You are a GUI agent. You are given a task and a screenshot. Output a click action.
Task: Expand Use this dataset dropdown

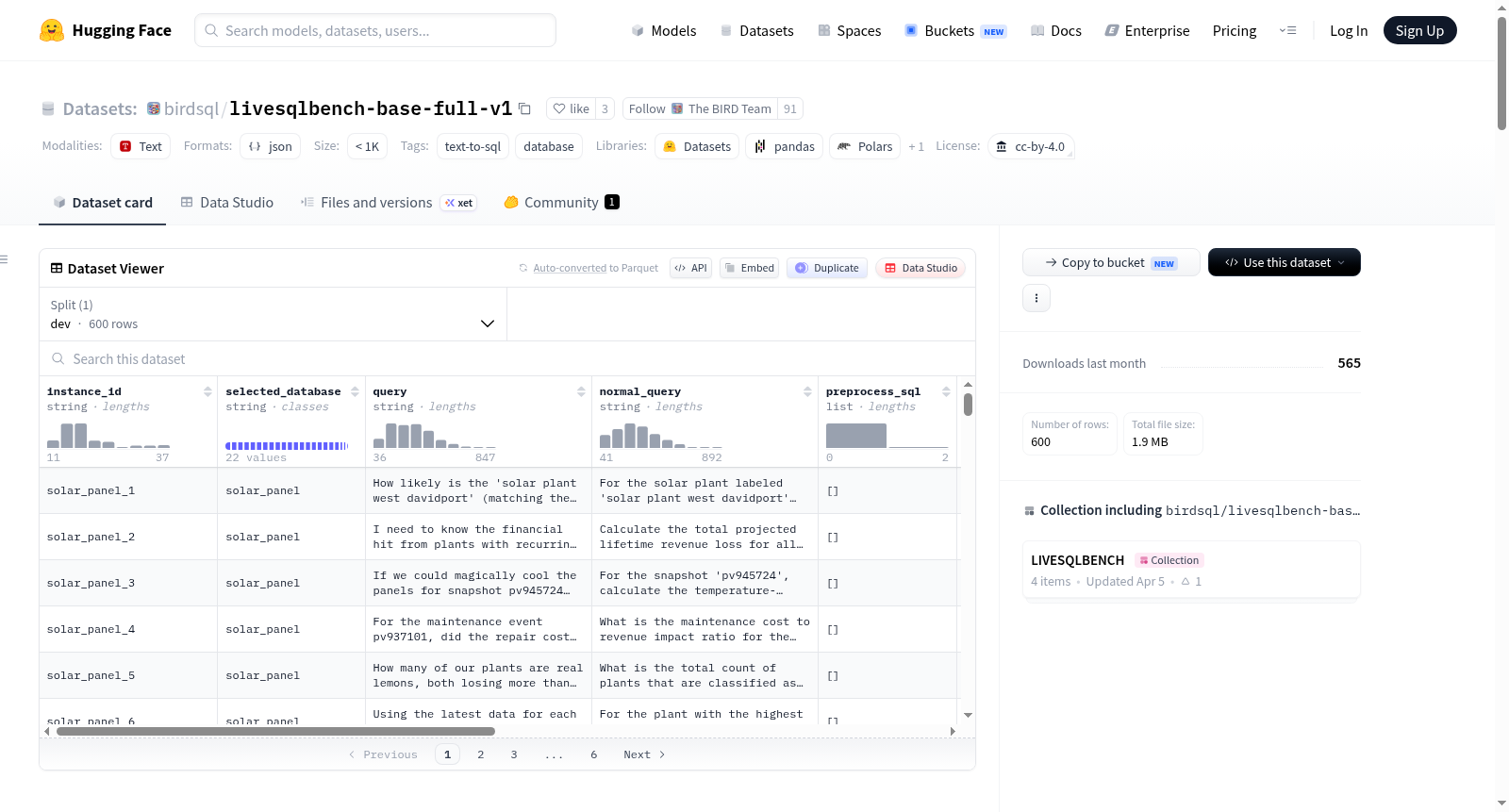click(x=1285, y=262)
